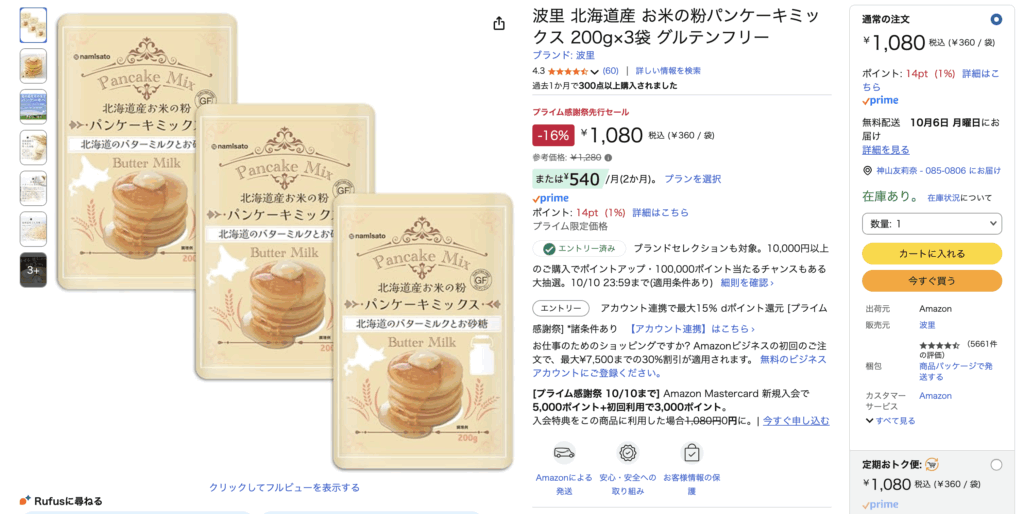Click the カートに入れる button

coord(931,253)
